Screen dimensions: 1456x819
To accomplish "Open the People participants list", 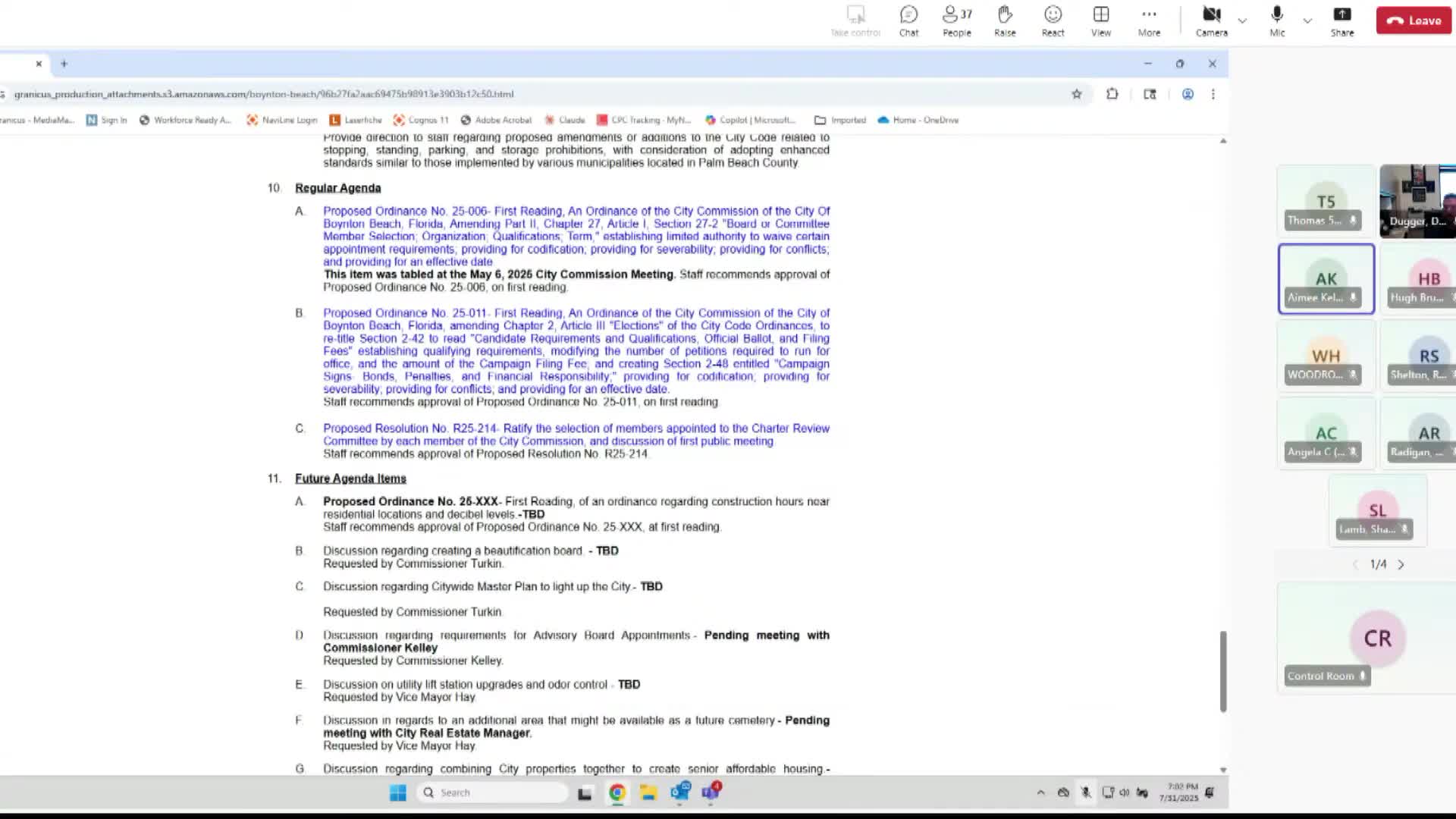I will point(956,21).
